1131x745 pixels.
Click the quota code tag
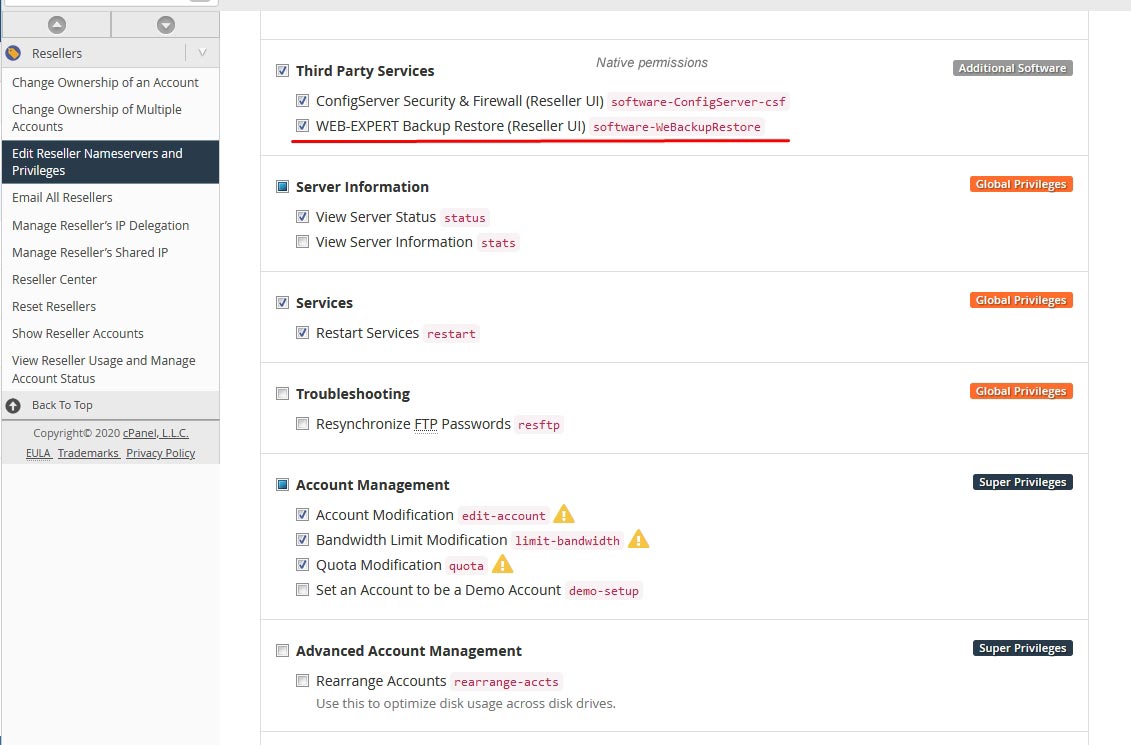[x=466, y=565]
